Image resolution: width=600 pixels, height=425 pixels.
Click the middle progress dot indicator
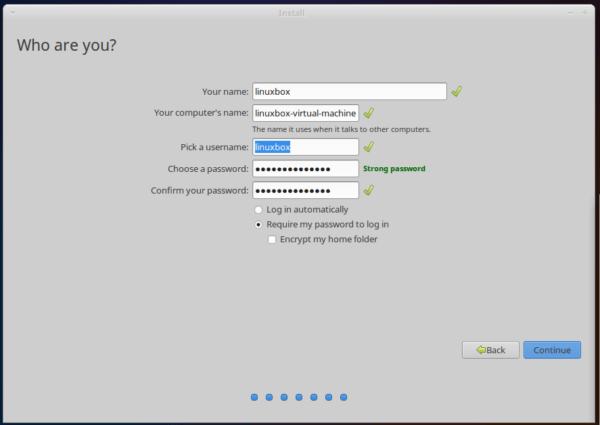(299, 397)
